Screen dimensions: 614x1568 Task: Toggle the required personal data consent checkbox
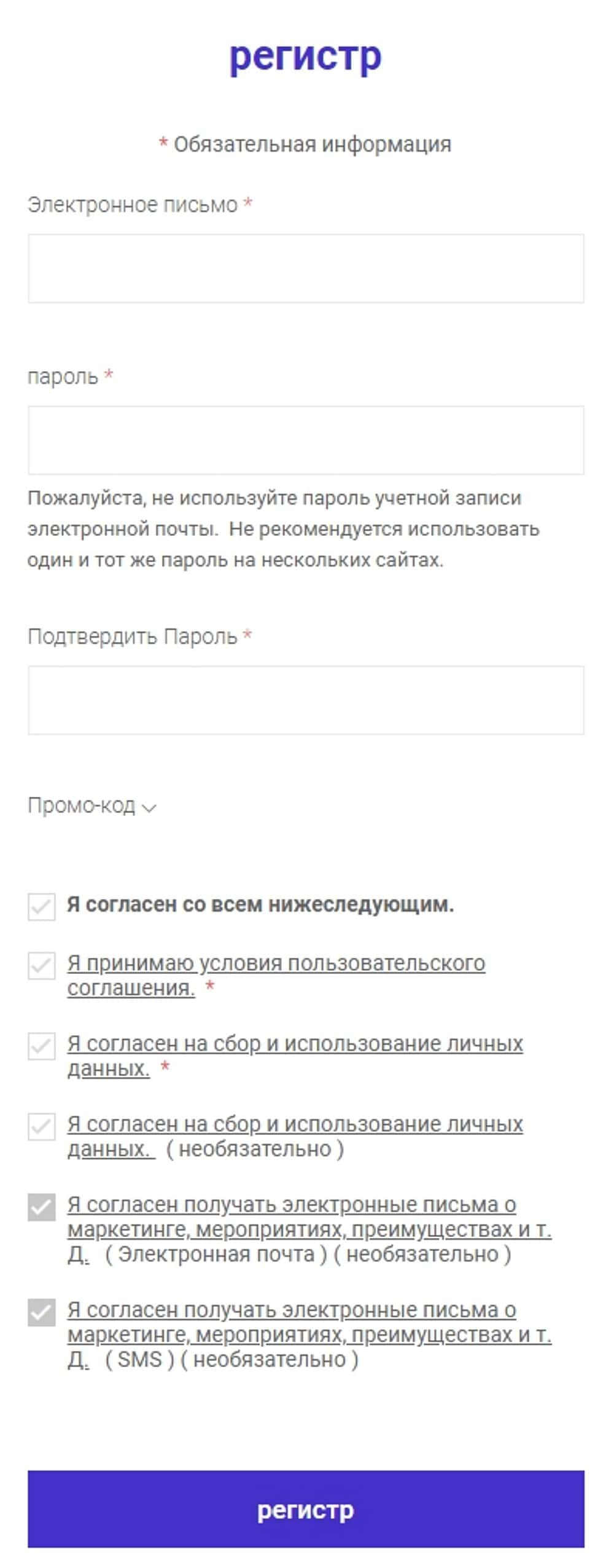(x=42, y=1046)
